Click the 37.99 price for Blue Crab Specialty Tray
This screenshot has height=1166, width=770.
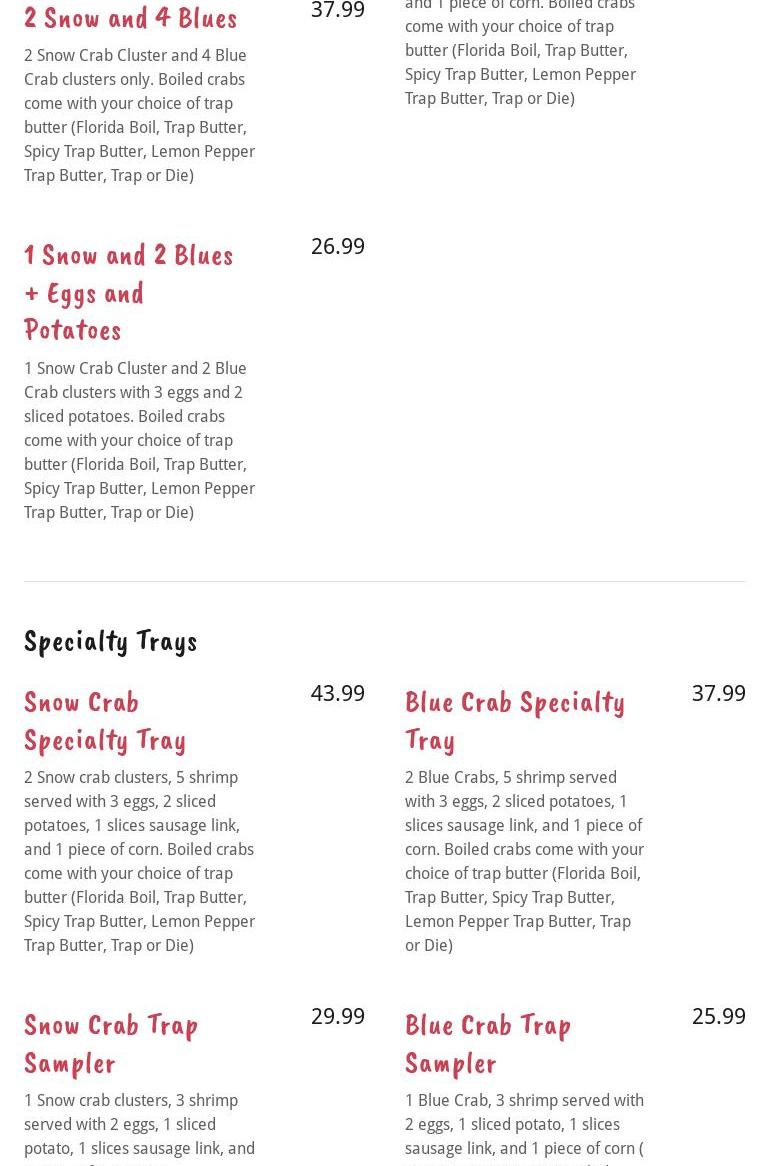tap(719, 693)
